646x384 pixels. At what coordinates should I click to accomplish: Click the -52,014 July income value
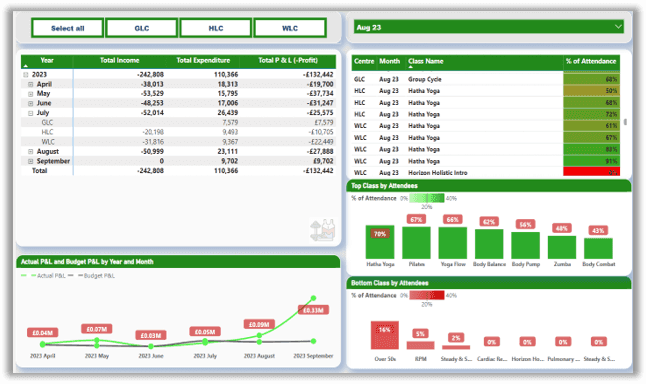point(152,113)
